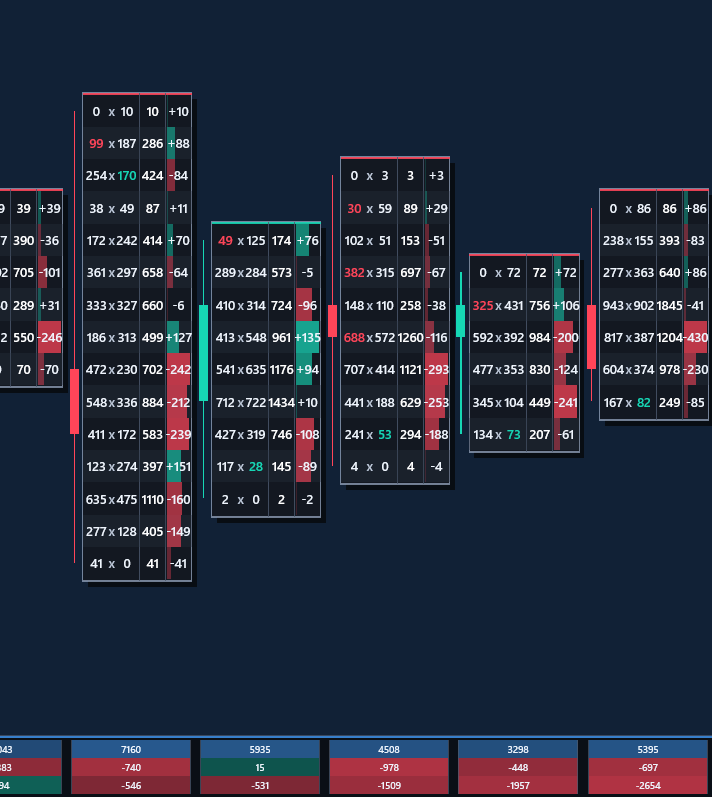
Task: Click the row total 705
Action: click(x=23, y=272)
